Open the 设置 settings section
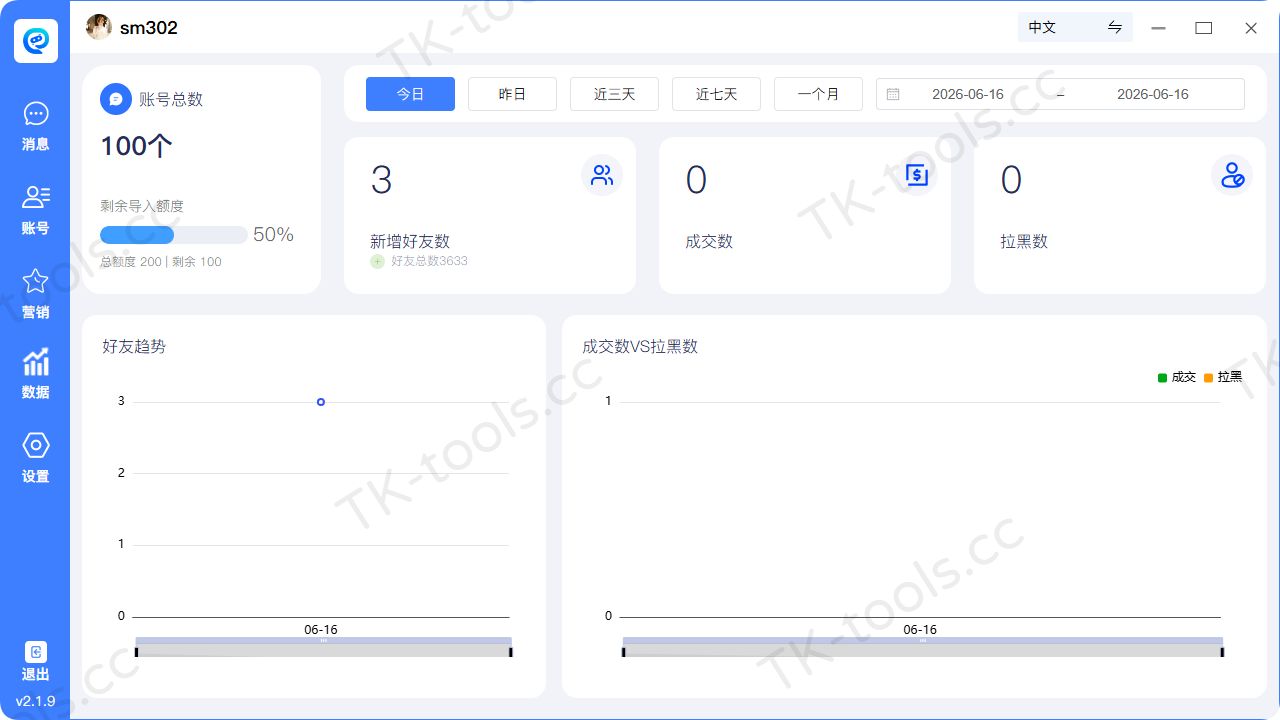Viewport: 1280px width, 720px height. point(35,458)
